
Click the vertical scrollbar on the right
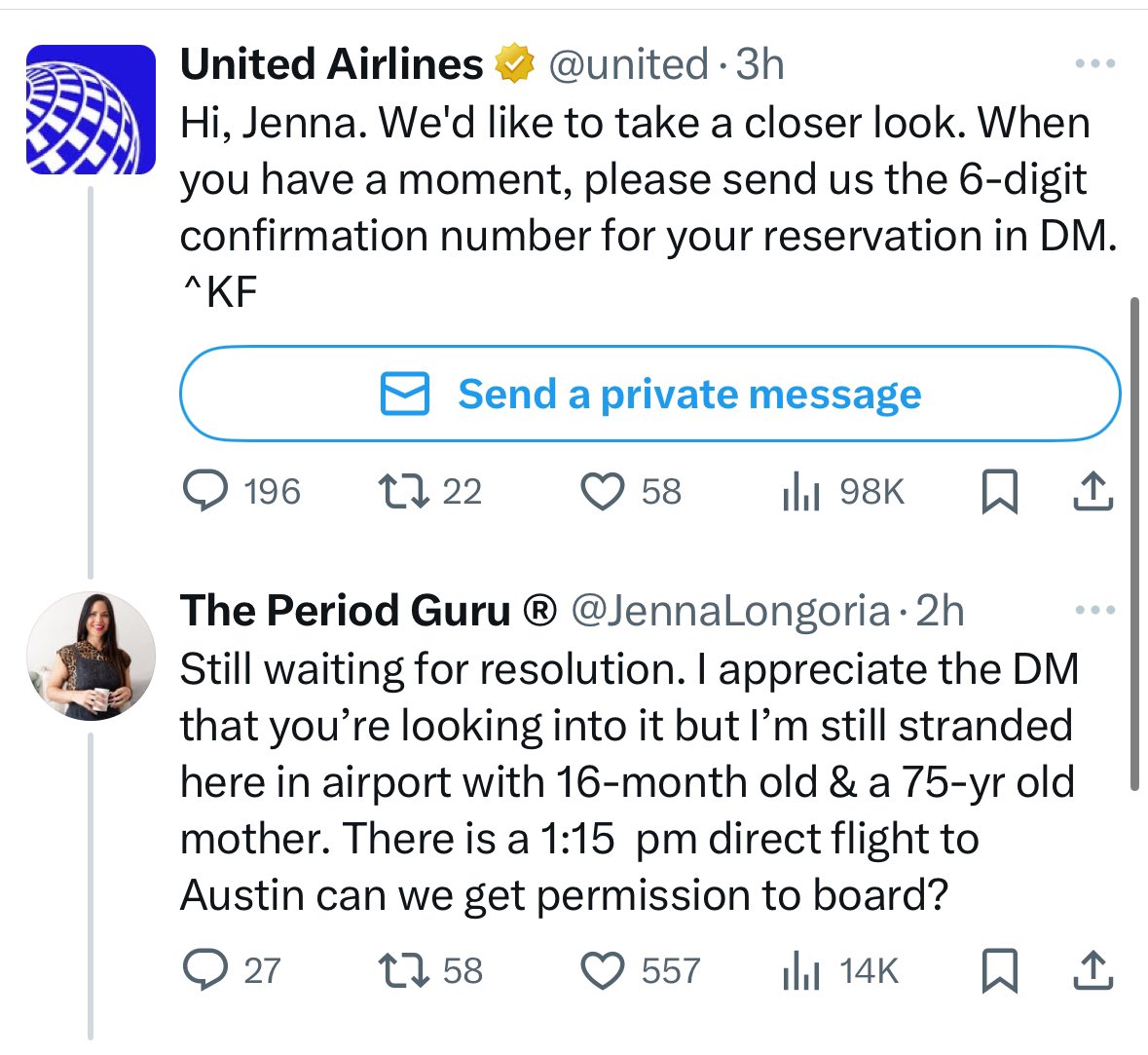[x=1132, y=544]
